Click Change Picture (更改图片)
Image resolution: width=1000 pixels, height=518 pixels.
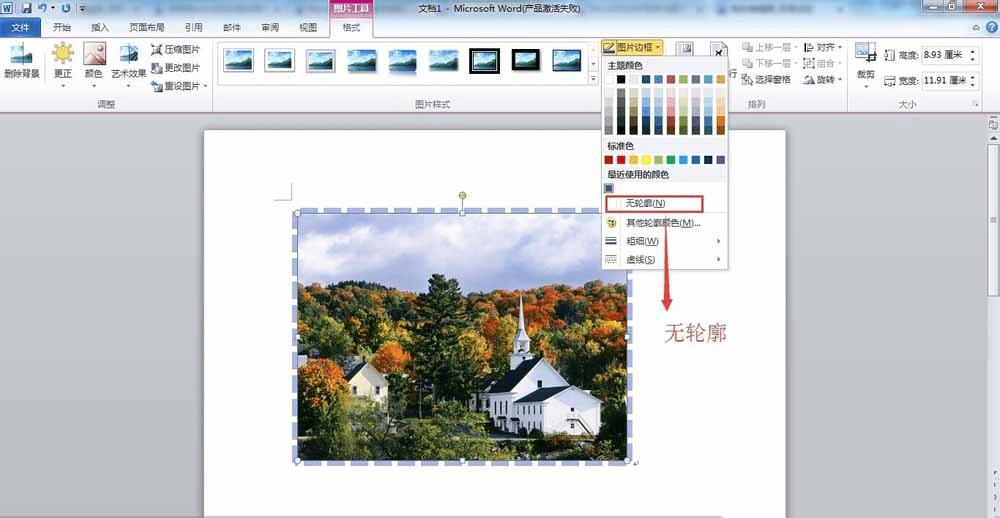click(x=176, y=68)
